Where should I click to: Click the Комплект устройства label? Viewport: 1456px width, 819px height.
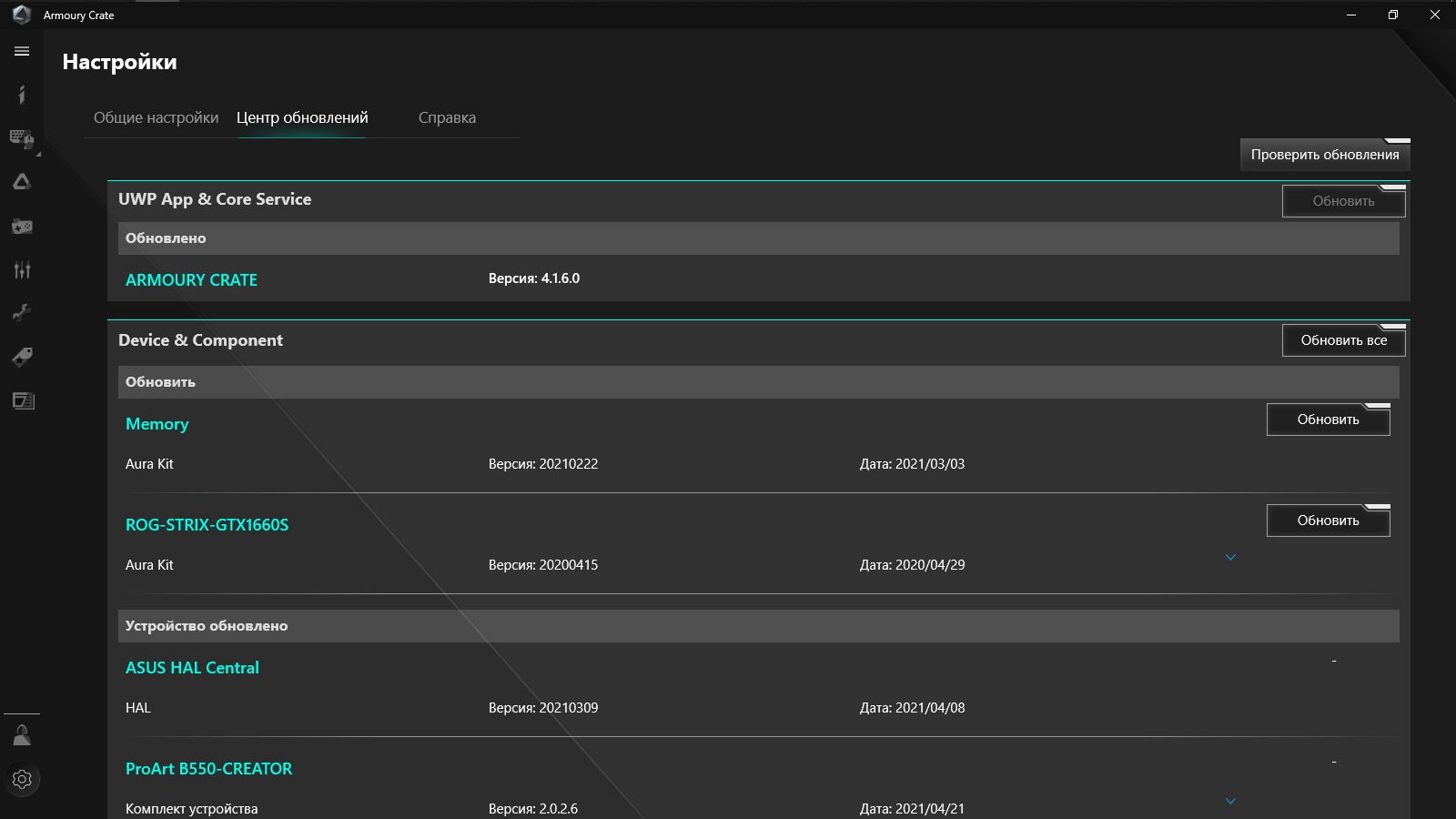pos(191,809)
